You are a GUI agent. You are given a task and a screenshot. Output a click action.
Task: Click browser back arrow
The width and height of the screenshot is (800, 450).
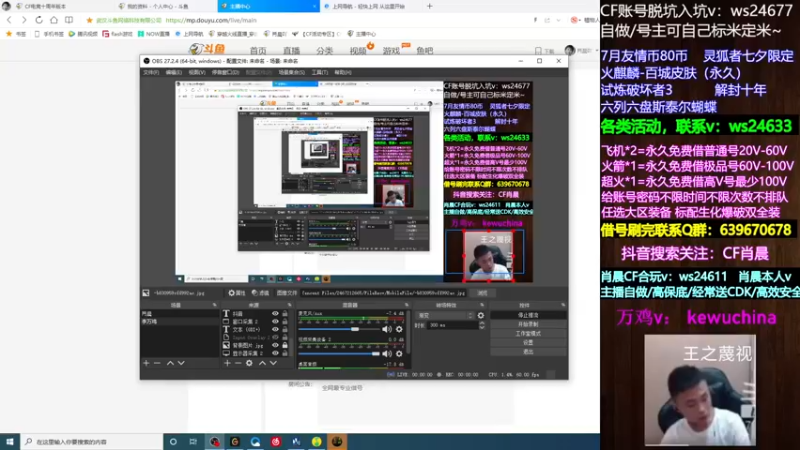(x=9, y=20)
